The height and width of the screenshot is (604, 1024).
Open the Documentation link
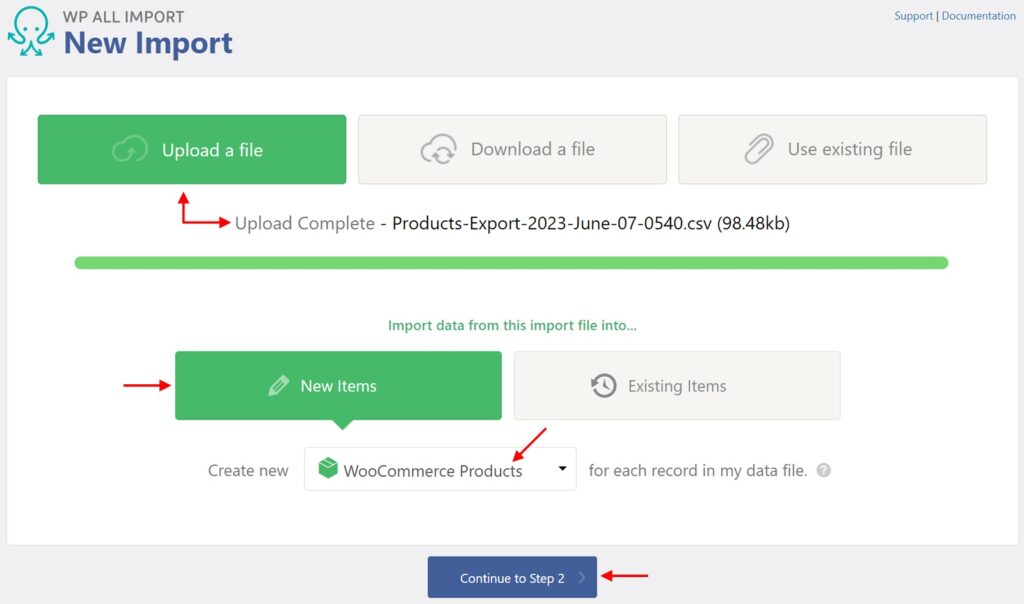tap(978, 15)
